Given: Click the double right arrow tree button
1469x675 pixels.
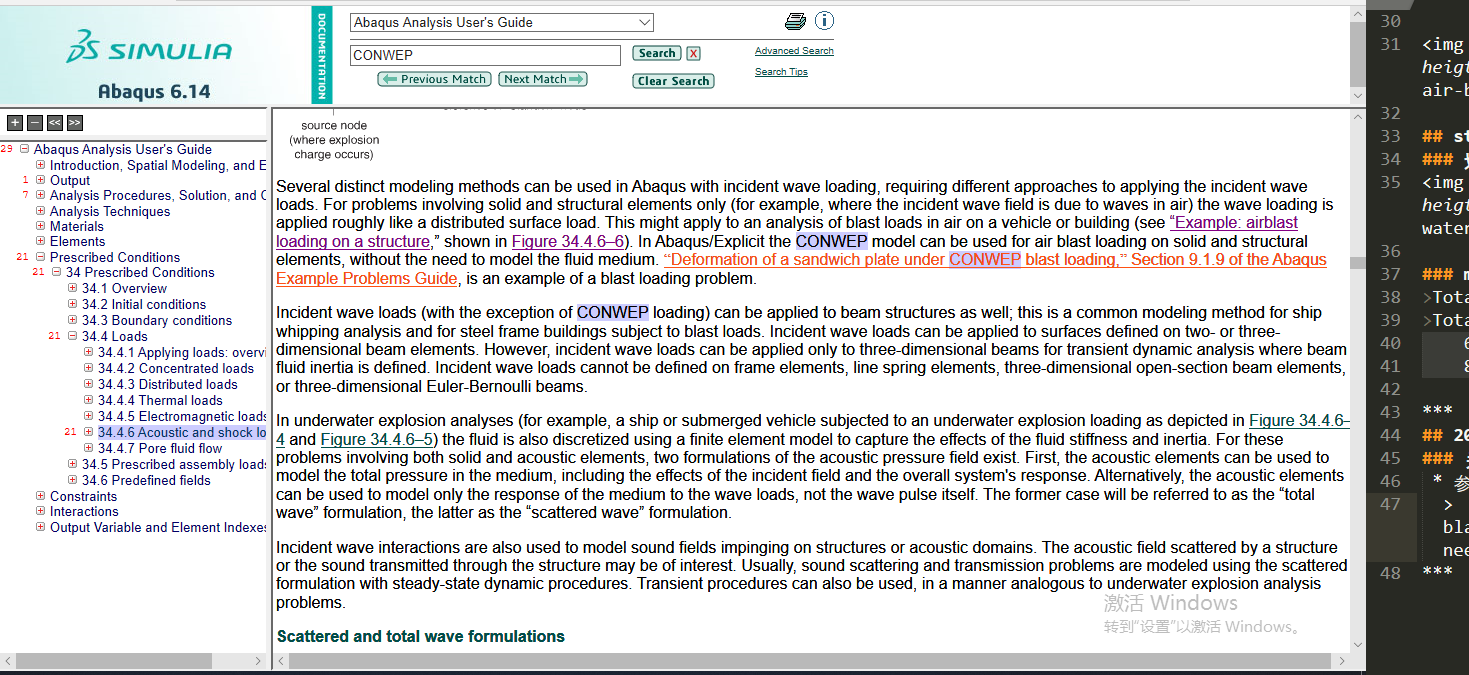Looking at the screenshot, I should (75, 123).
